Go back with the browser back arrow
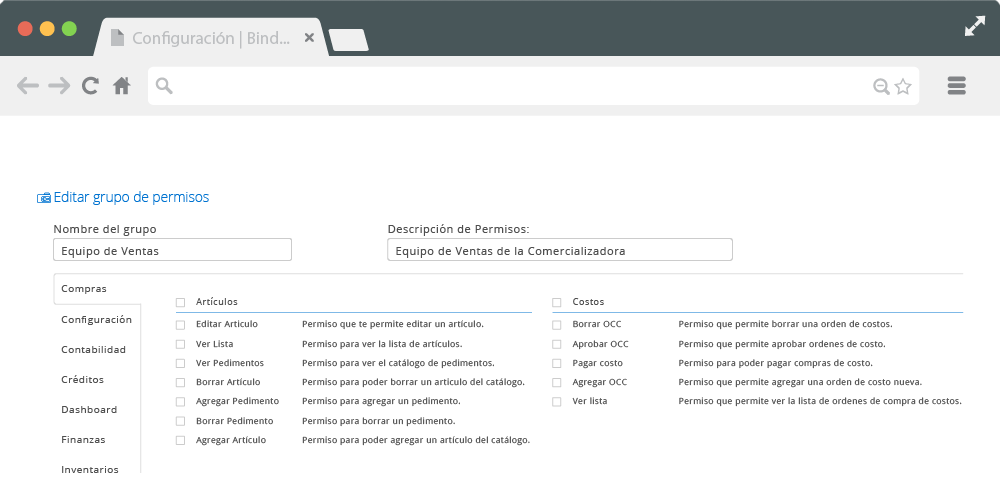Image resolution: width=1000 pixels, height=500 pixels. pos(27,85)
